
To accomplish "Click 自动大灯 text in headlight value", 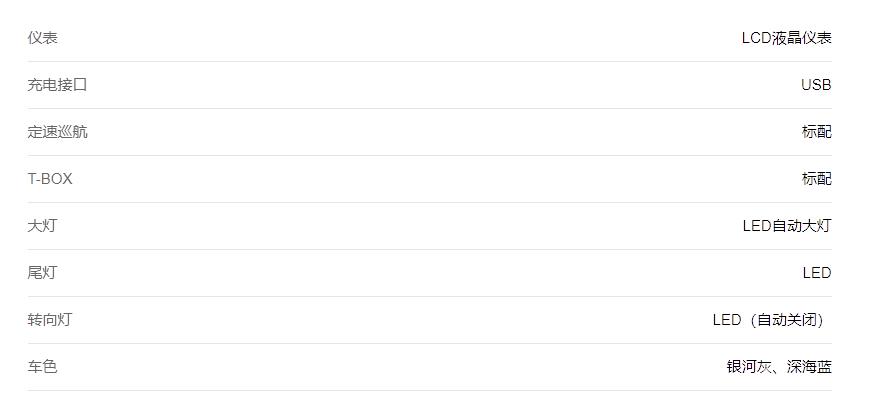I will pos(802,226).
